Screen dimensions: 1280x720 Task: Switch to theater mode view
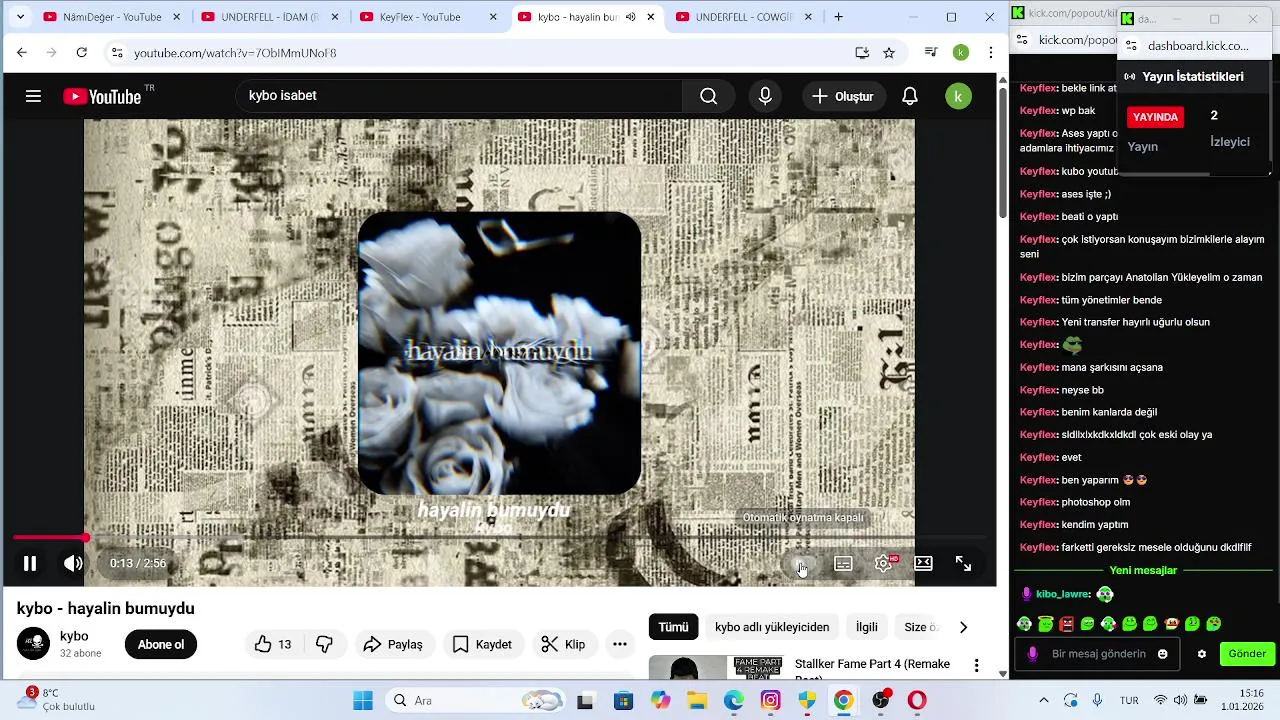tap(923, 564)
